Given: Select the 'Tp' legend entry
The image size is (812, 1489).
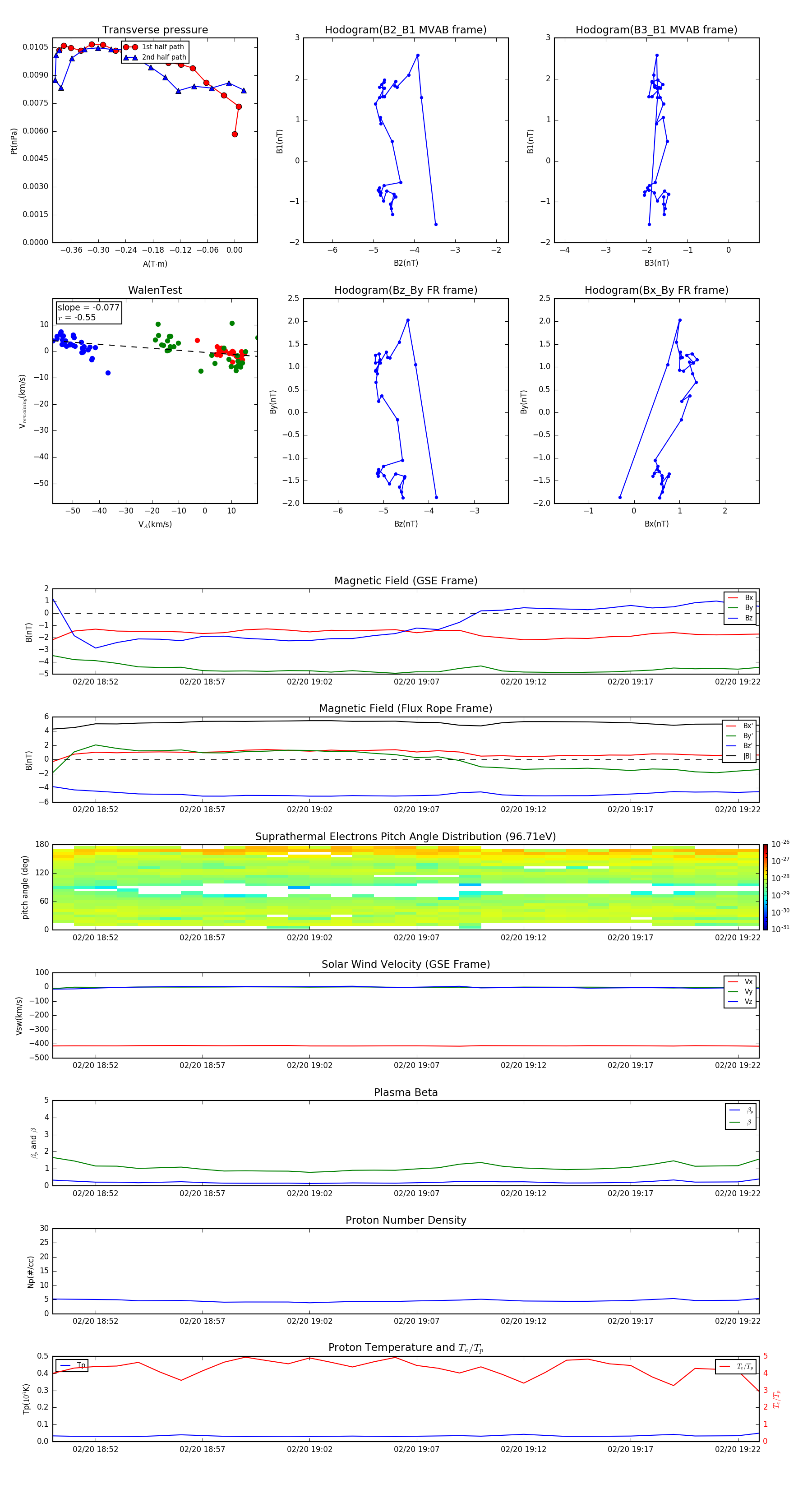Looking at the screenshot, I should pos(72,1365).
